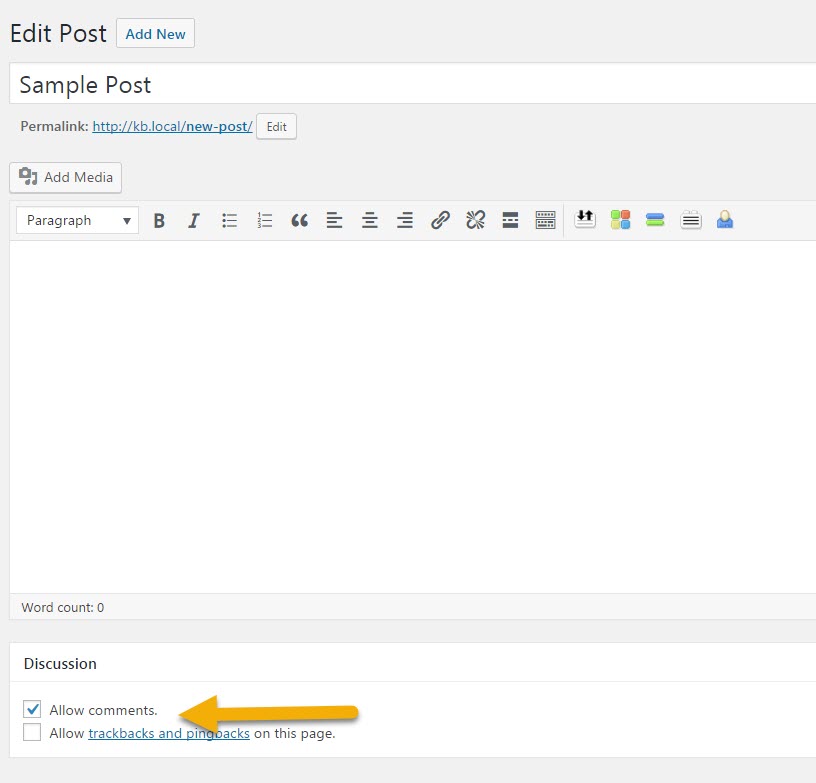Toggle bold formatting in the editor toolbar
This screenshot has width=816, height=783.
coord(159,221)
